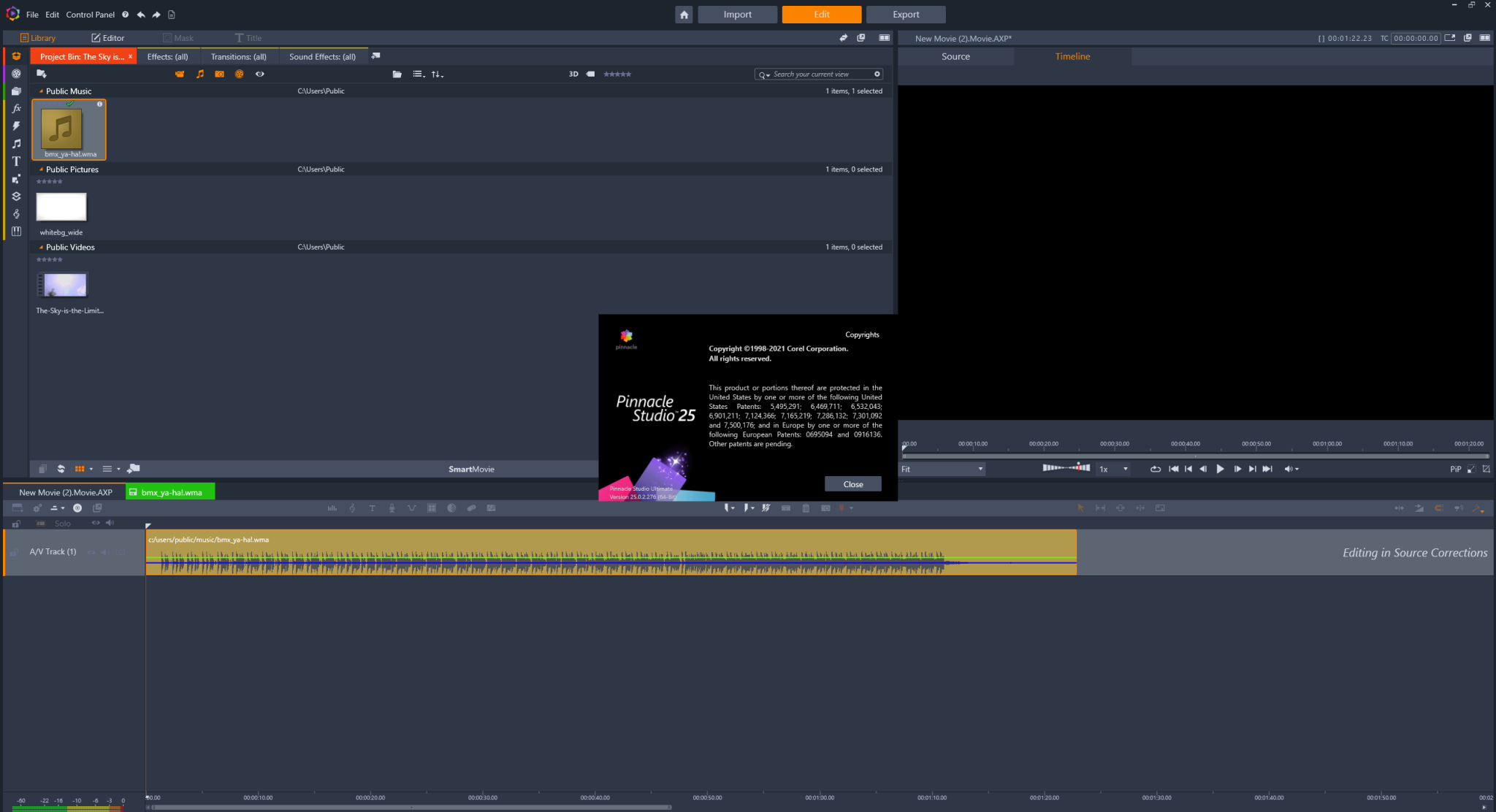
Task: Click the music note filter icon
Action: click(x=200, y=74)
